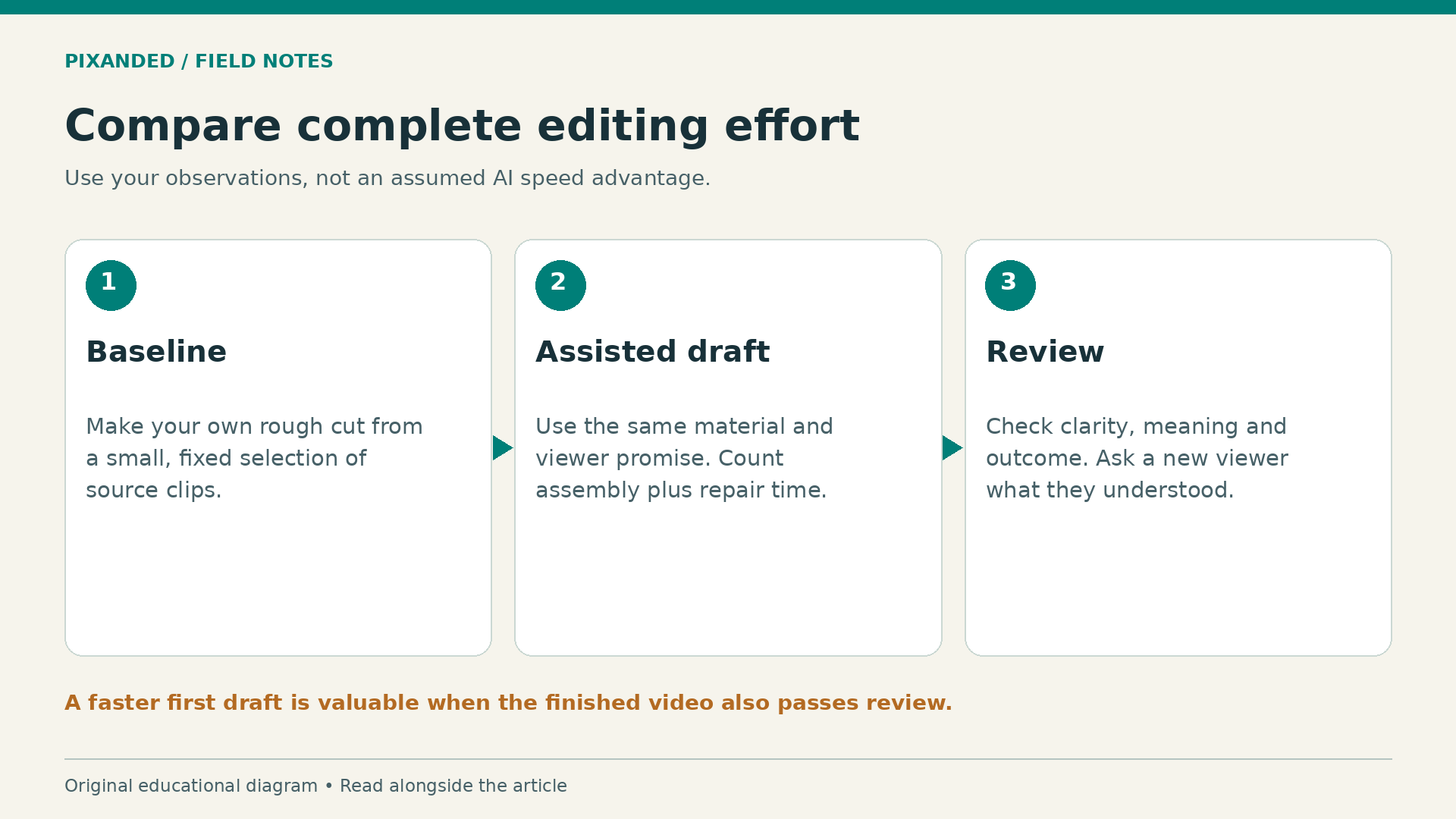Select the Assisted draft card heading

[652, 352]
